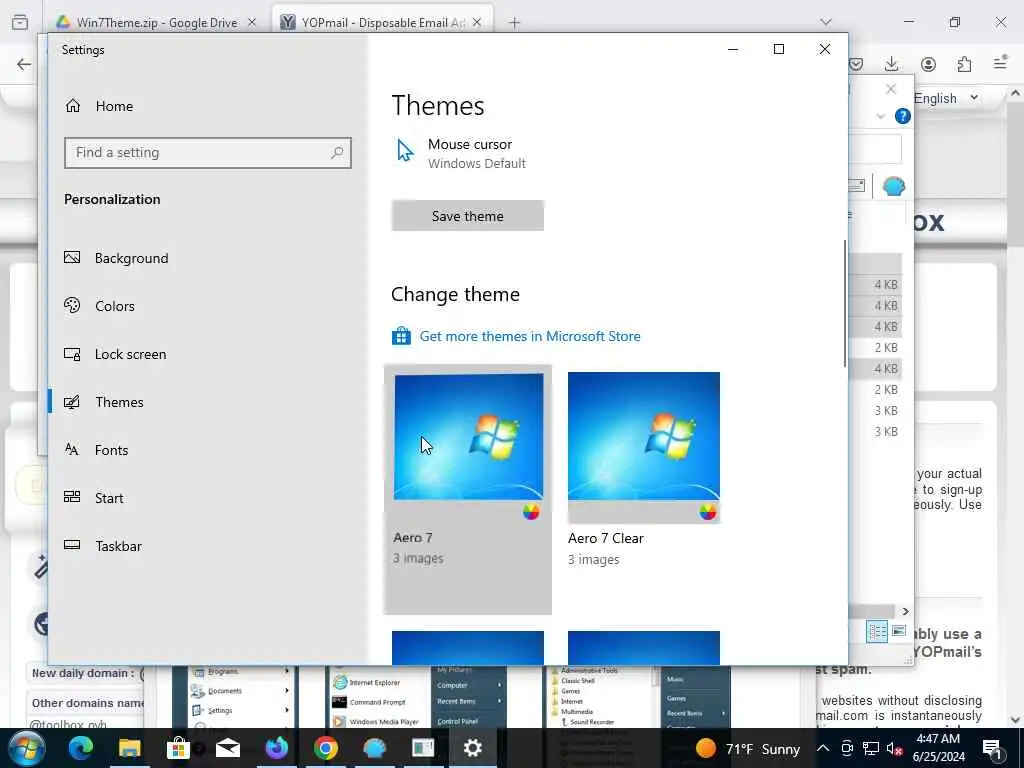The image size is (1024, 768).
Task: Click the blue help question icon
Action: (x=903, y=116)
